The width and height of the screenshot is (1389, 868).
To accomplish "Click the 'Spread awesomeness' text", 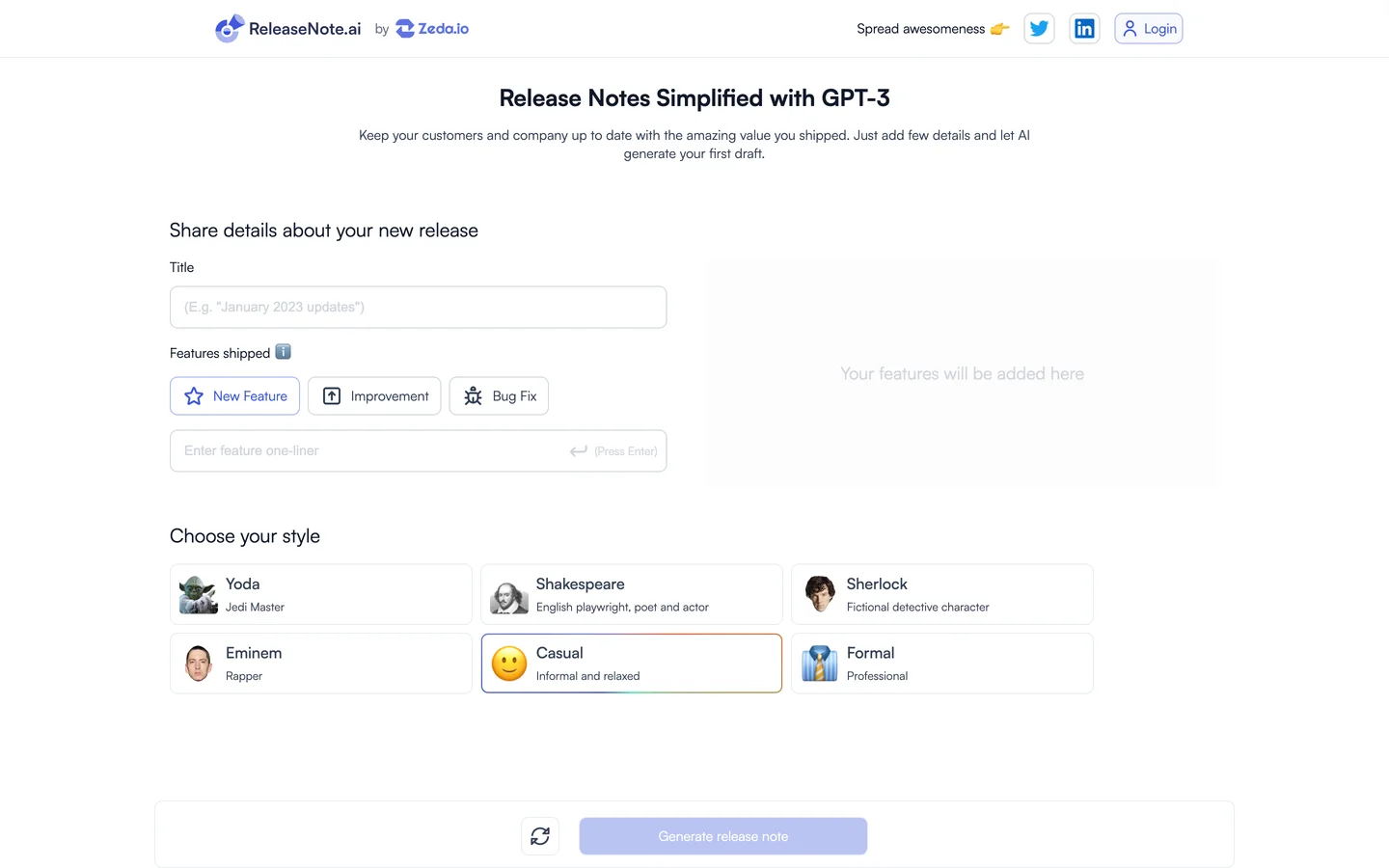I will coord(920,29).
